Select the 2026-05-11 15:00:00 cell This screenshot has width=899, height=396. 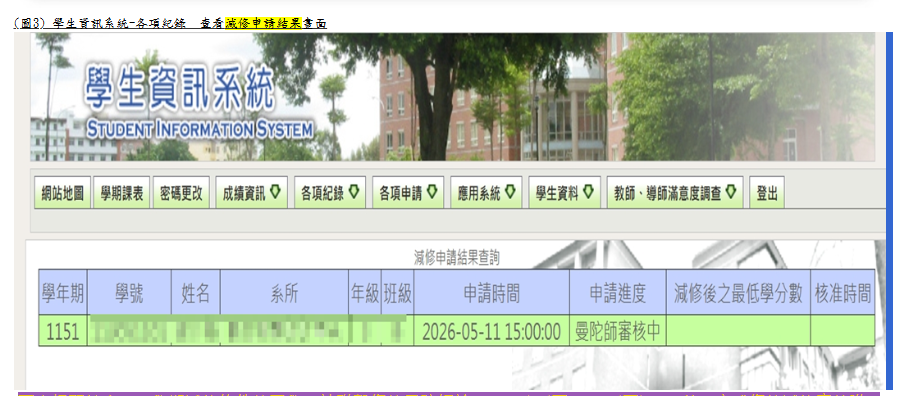click(491, 331)
